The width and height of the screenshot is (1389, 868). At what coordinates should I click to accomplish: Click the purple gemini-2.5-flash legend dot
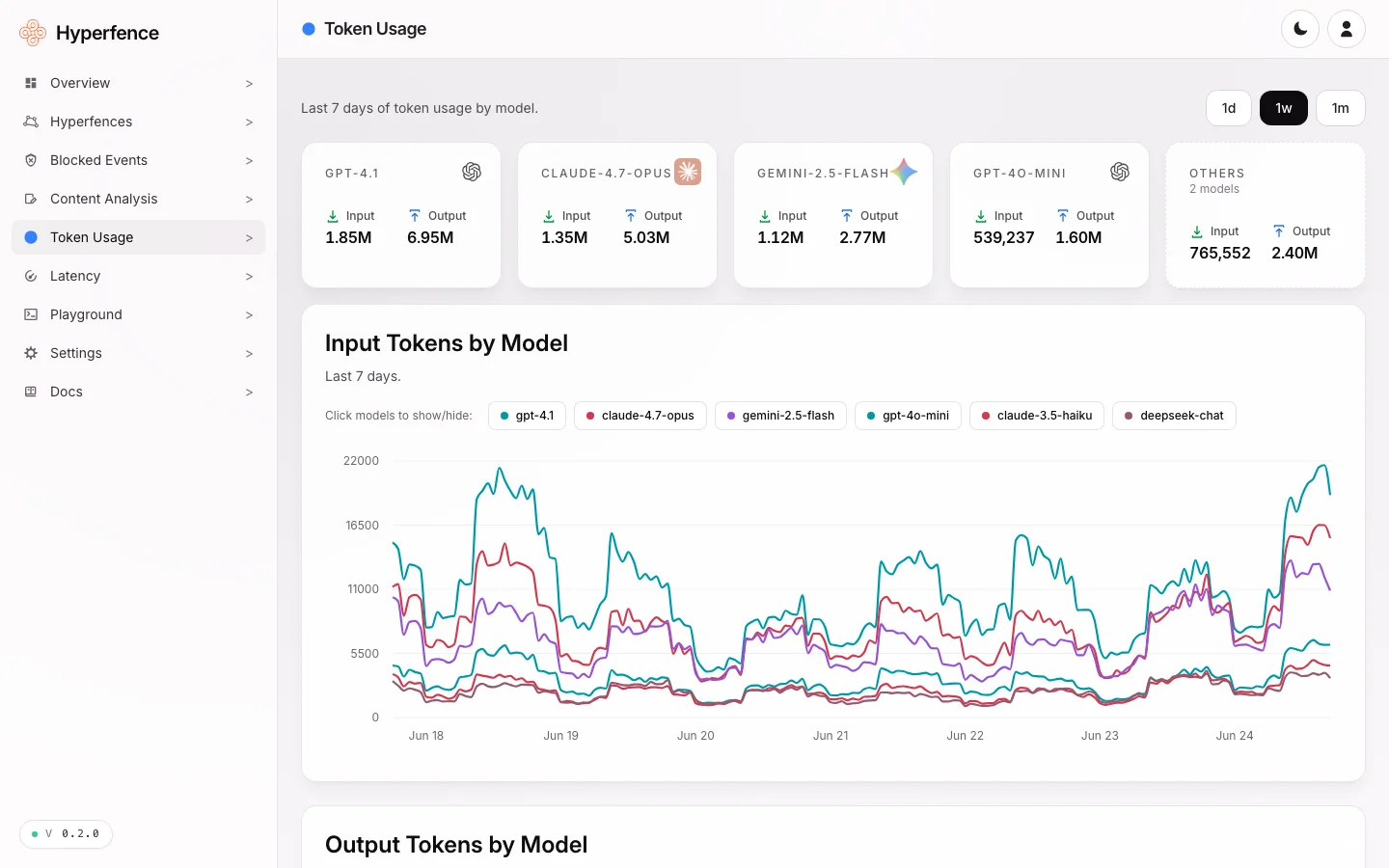(x=731, y=416)
